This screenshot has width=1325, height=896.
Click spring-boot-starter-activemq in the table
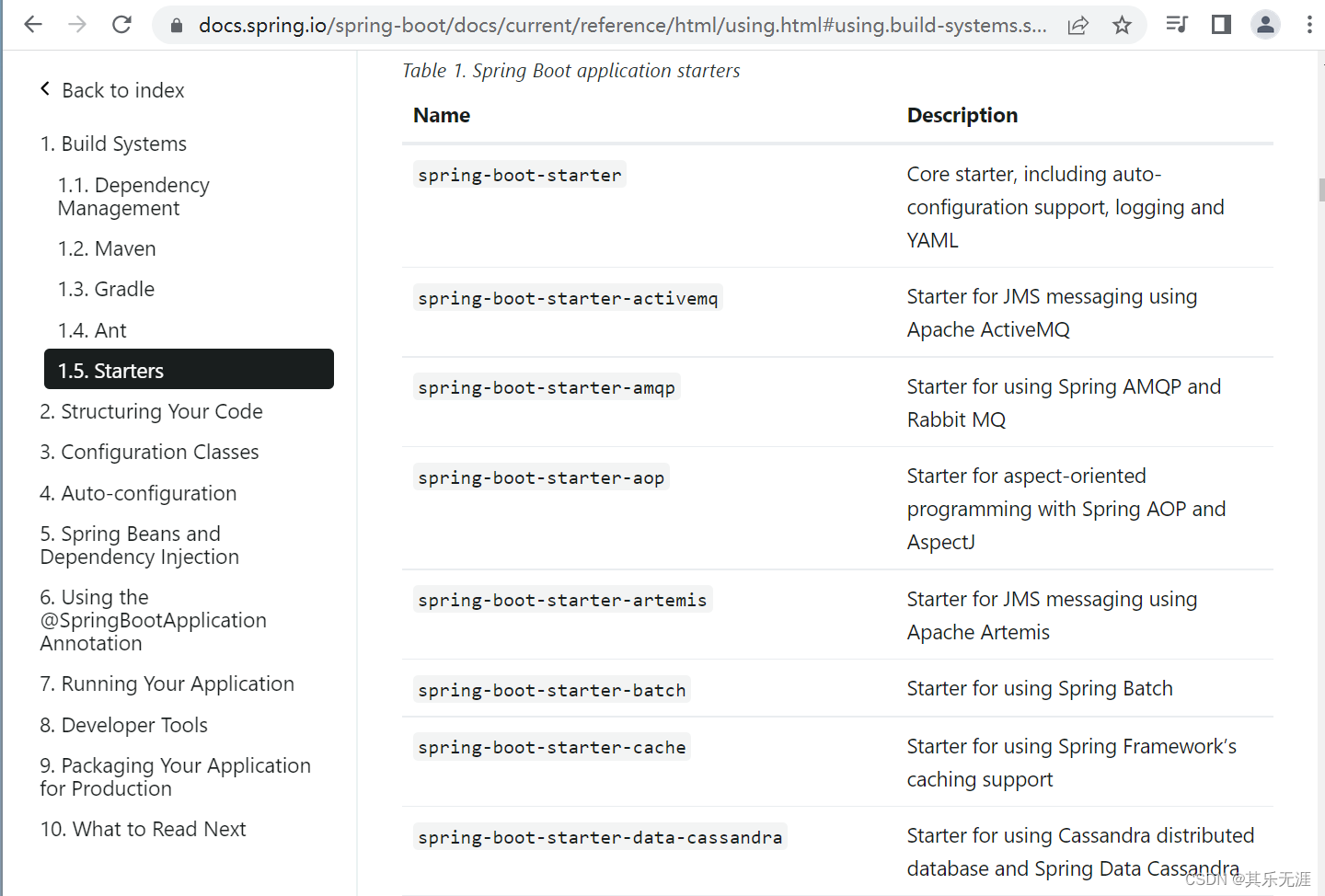point(568,298)
